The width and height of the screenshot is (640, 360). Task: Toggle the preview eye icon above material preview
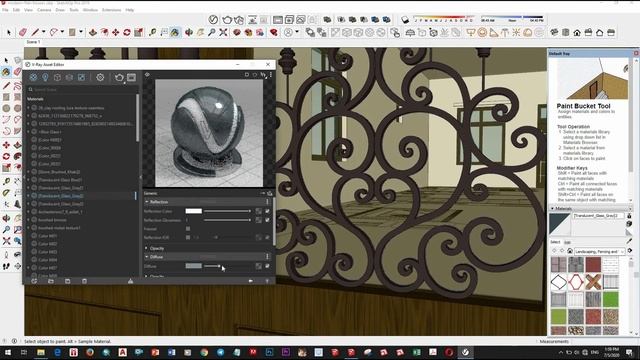point(147,75)
